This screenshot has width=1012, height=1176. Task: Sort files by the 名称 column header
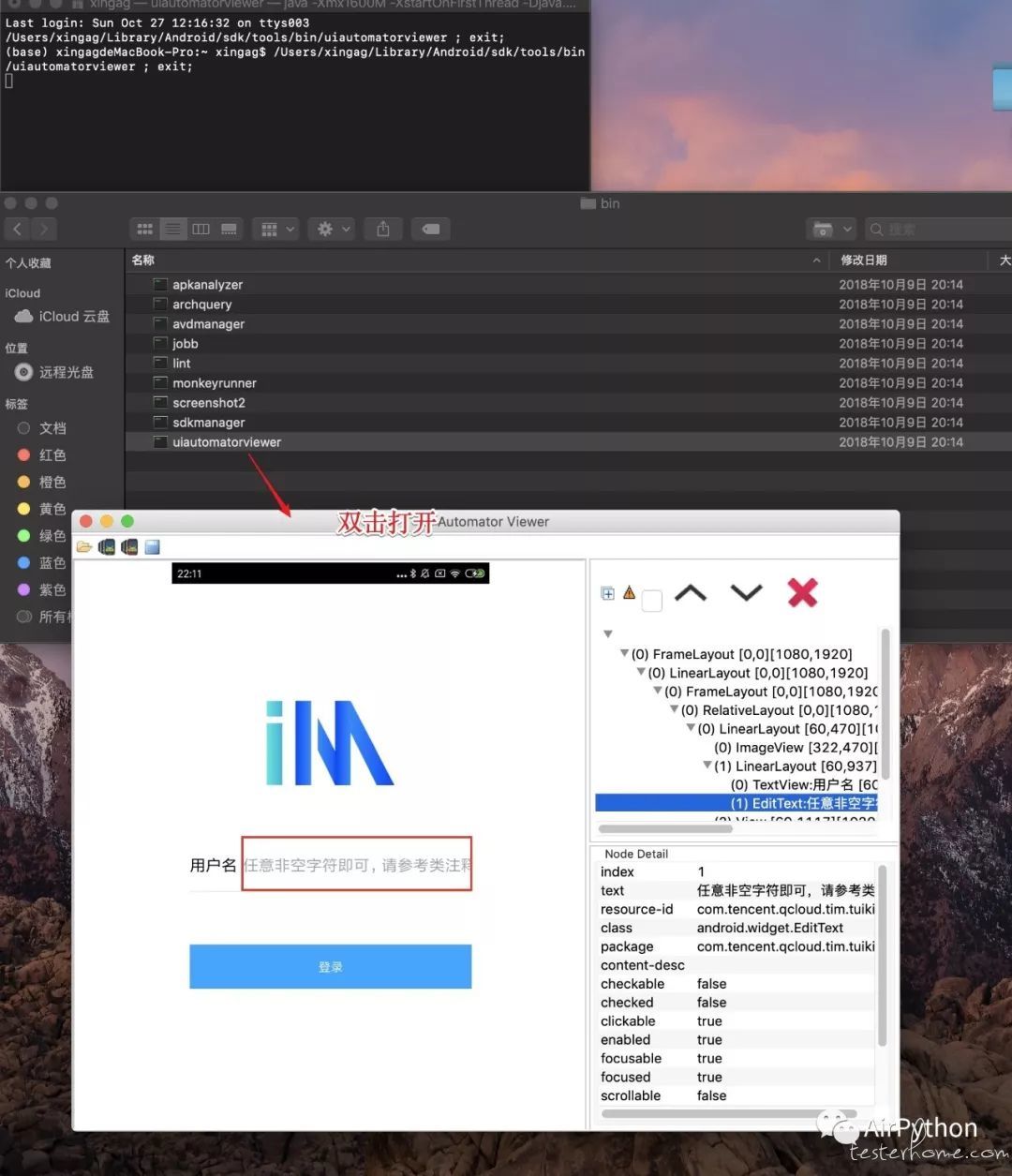coord(143,260)
